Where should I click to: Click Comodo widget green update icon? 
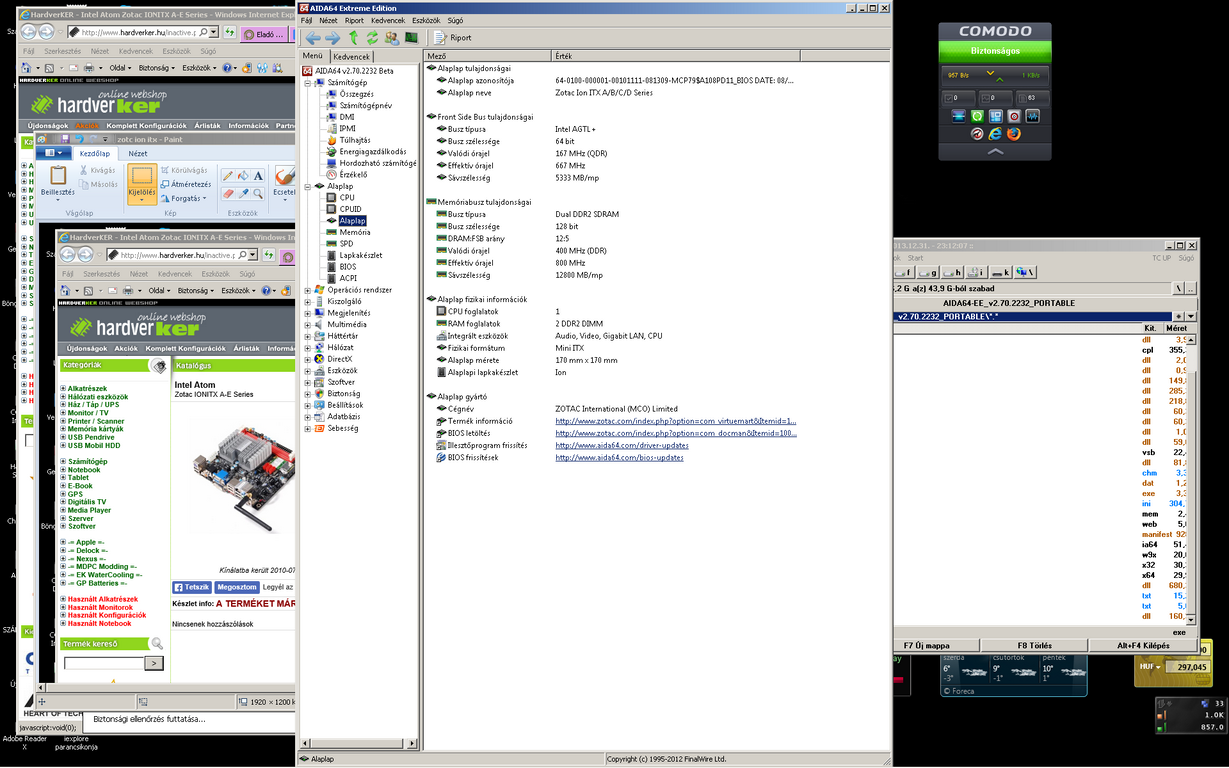(x=977, y=117)
